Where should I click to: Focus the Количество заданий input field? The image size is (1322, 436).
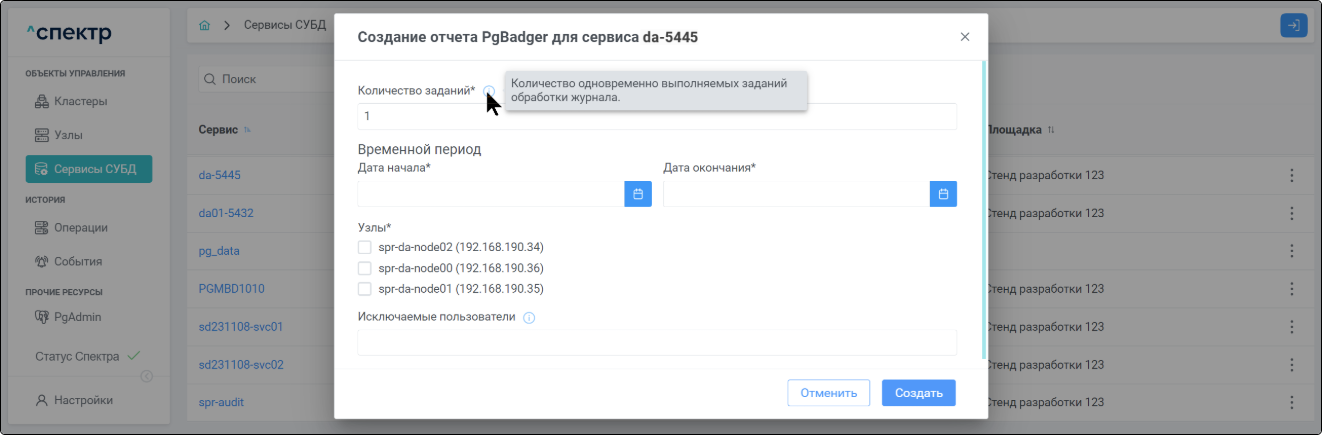[x=657, y=116]
